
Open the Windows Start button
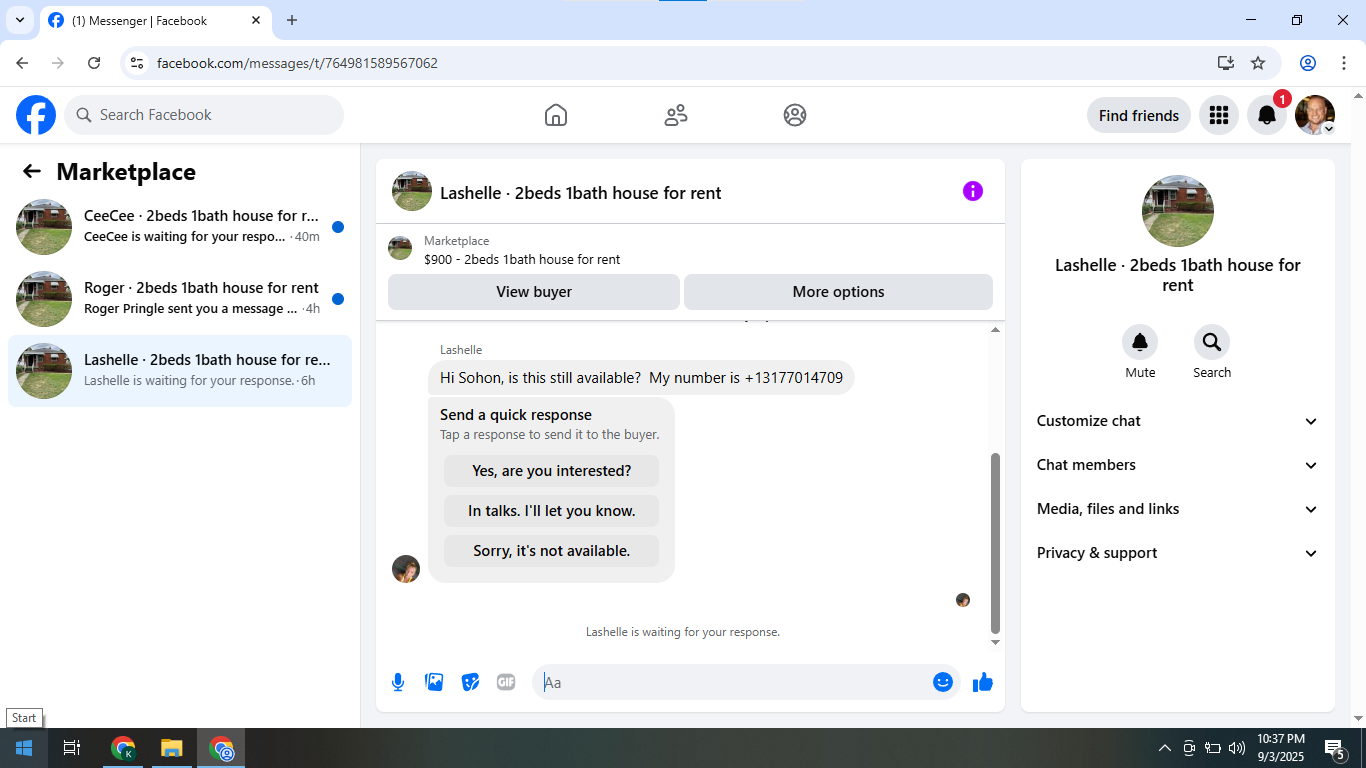point(24,748)
